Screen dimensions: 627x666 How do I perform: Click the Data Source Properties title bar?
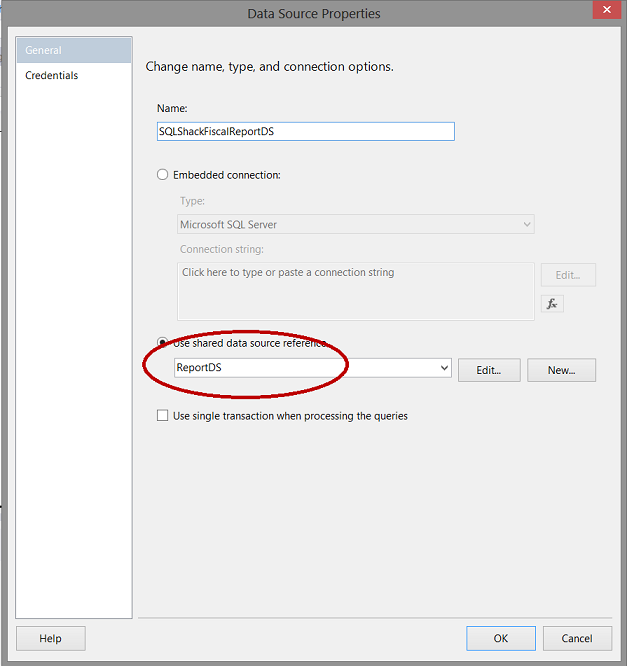tap(314, 13)
